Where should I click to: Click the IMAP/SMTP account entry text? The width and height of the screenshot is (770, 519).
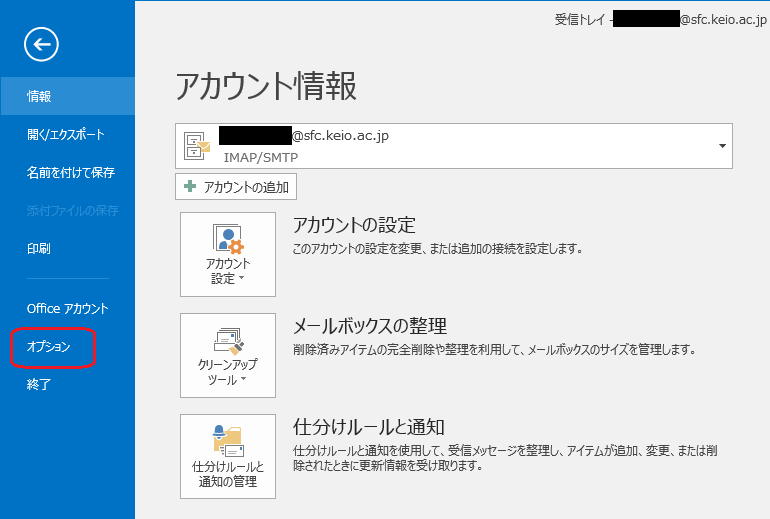point(260,157)
